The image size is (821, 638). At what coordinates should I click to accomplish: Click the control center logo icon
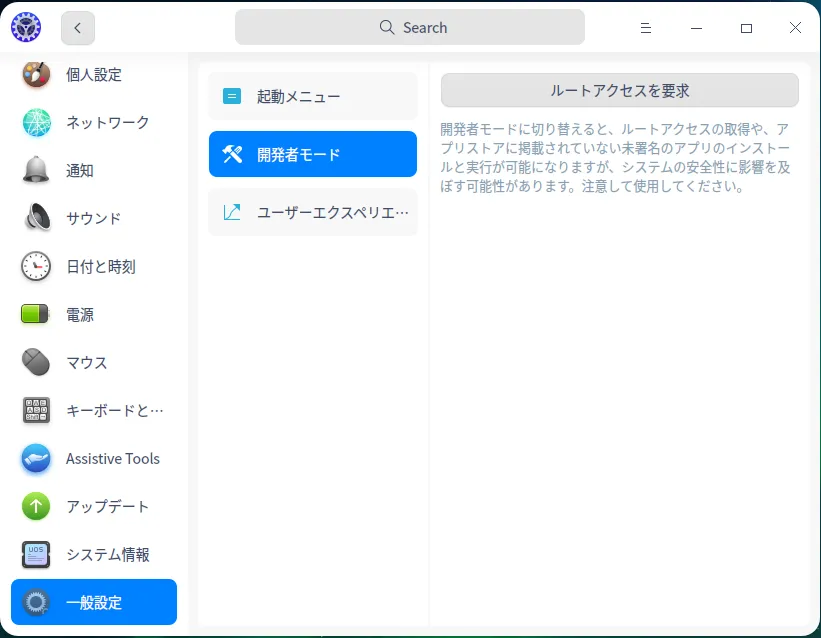[24, 27]
